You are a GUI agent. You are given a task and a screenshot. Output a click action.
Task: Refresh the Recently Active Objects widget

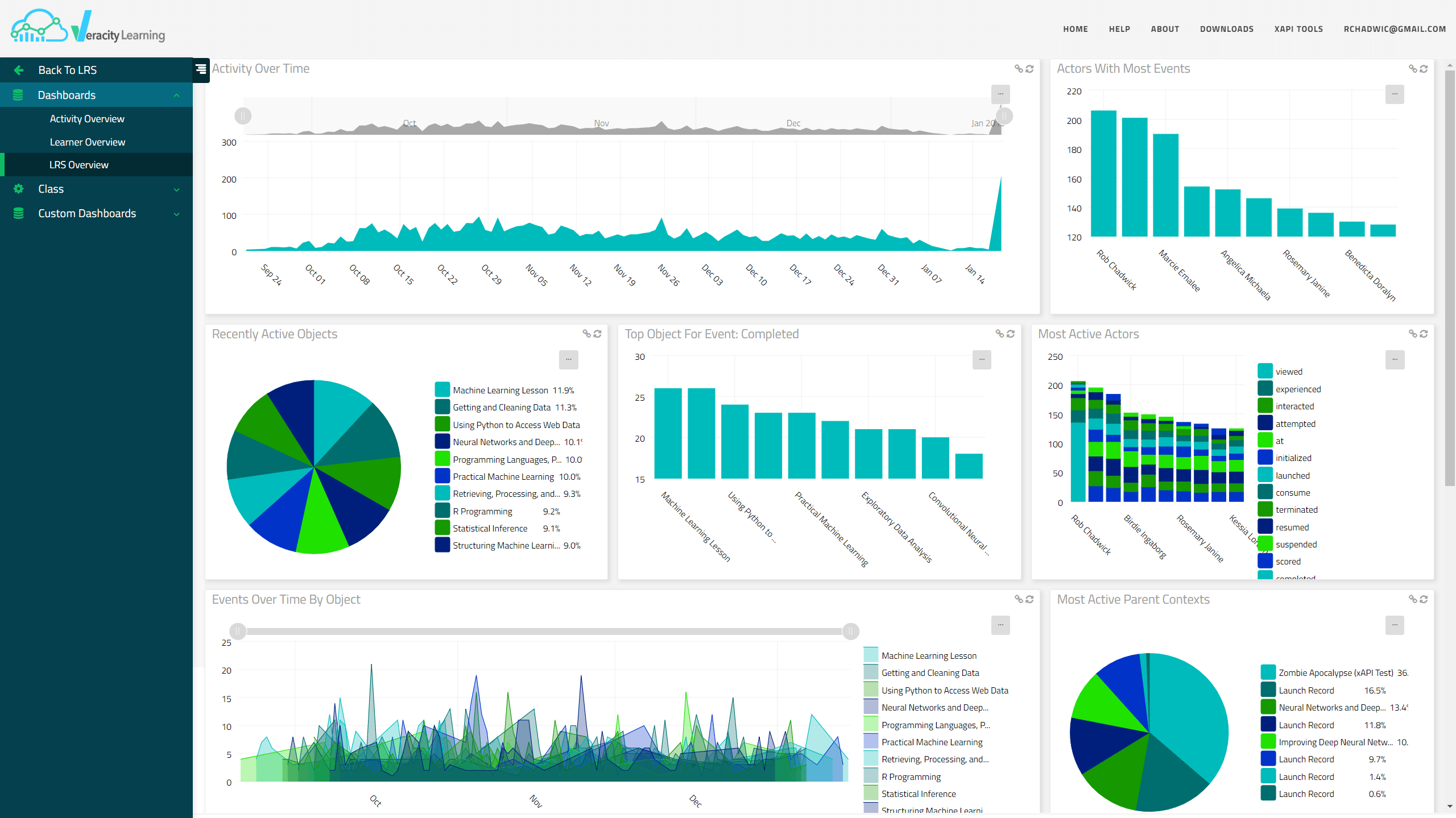point(597,334)
